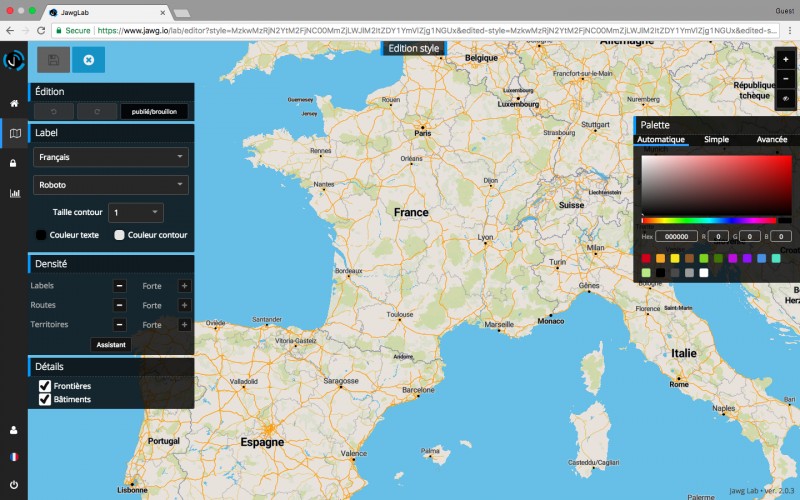This screenshot has height=500, width=800.
Task: Decrease Routes density with the minus button
Action: 119,305
